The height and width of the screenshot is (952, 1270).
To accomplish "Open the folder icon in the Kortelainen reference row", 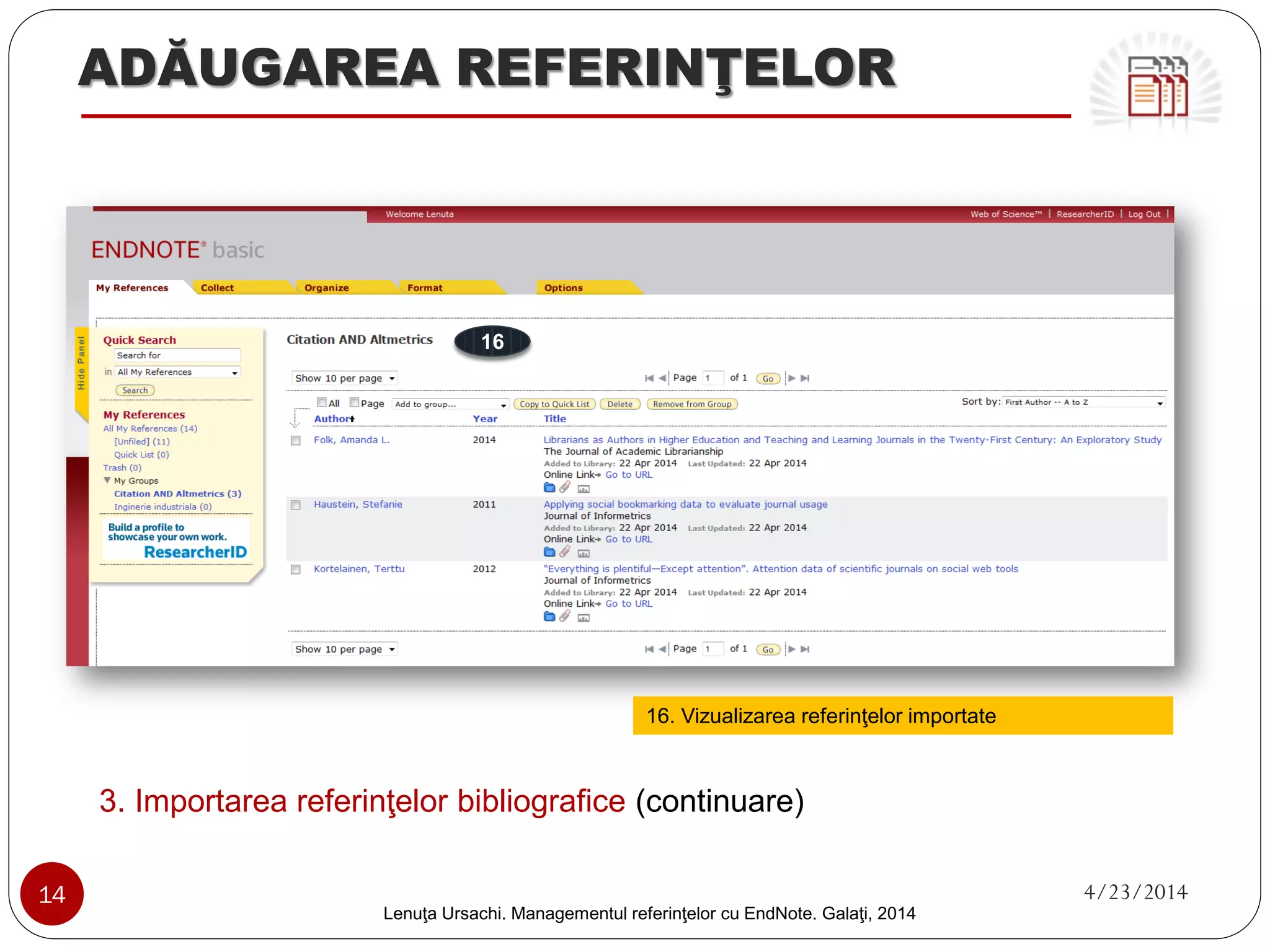I will (549, 617).
